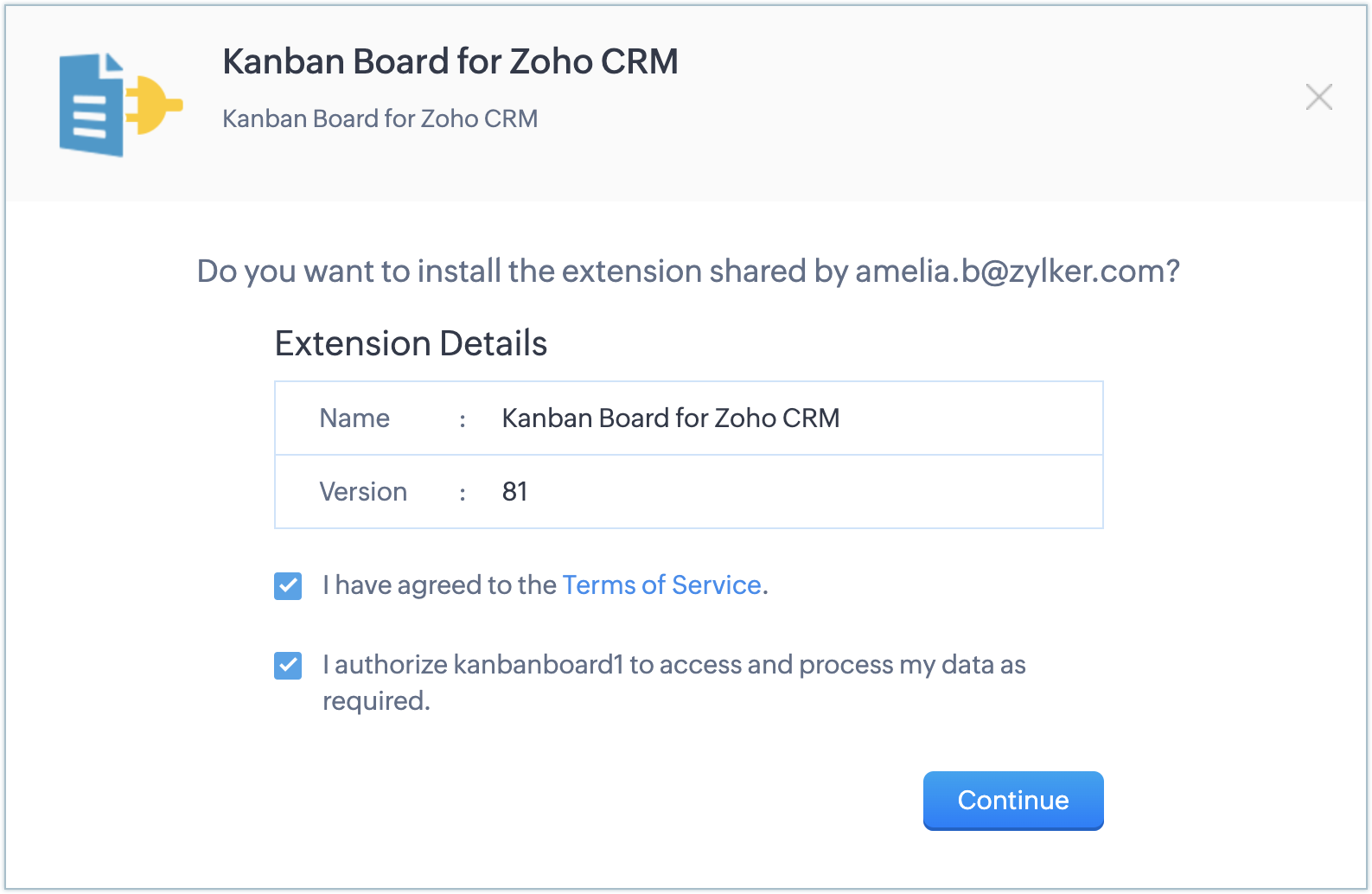This screenshot has height=894, width=1372.
Task: Click the 'I authorize kanbanboard1' label text
Action: [x=673, y=665]
